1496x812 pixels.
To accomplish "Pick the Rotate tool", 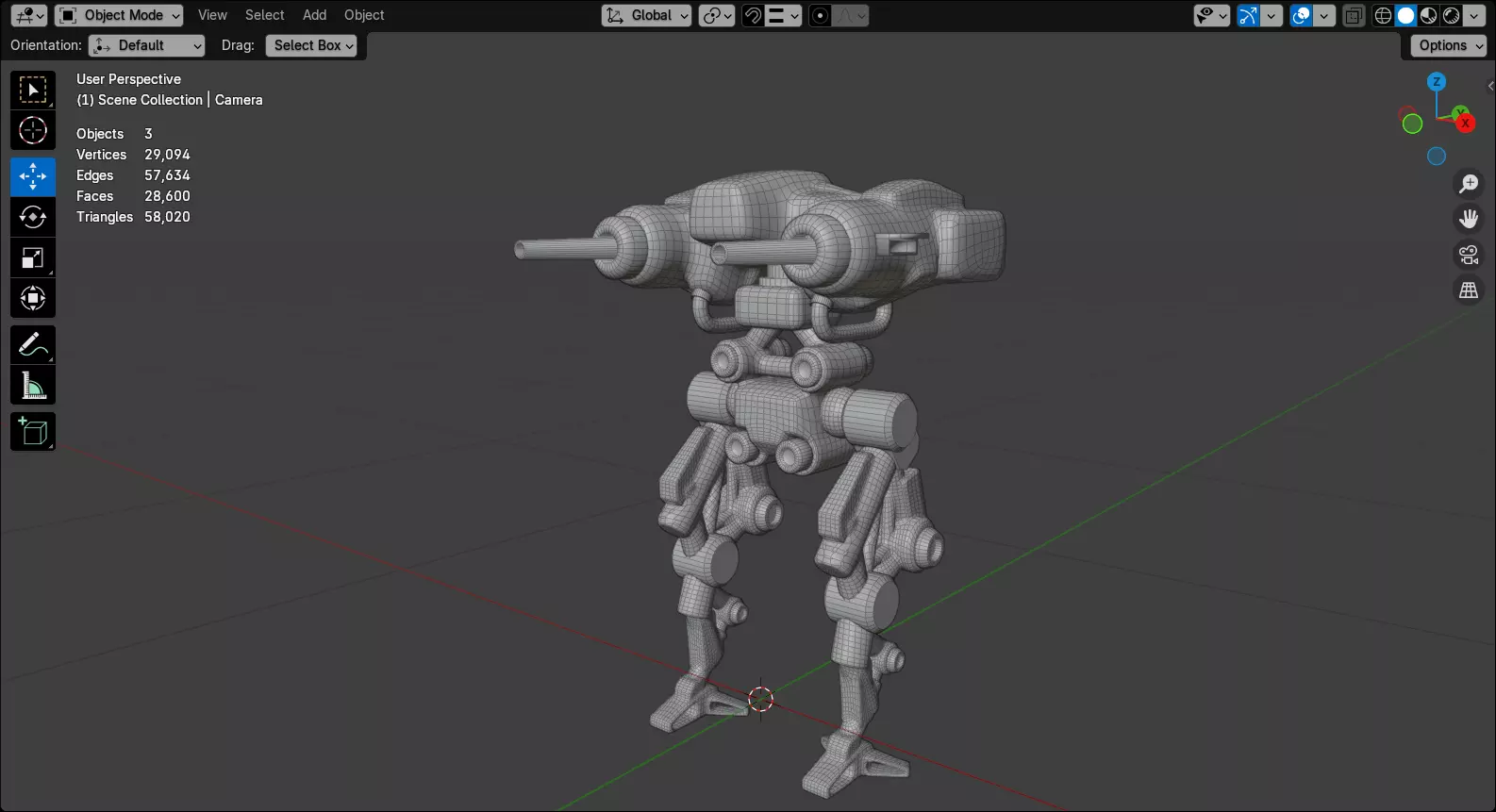I will point(33,217).
